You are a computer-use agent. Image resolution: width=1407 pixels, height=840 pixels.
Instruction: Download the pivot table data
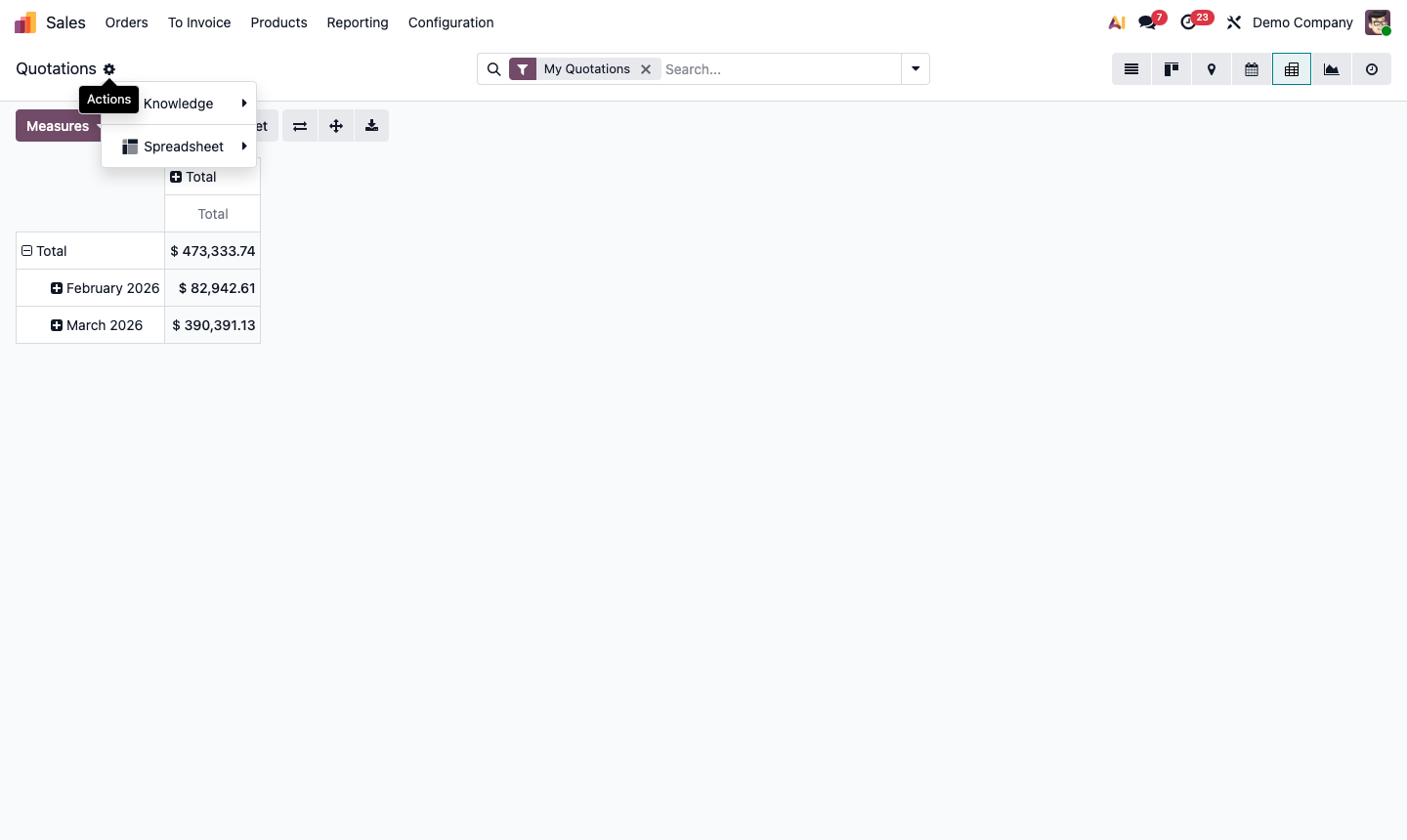coord(371,125)
